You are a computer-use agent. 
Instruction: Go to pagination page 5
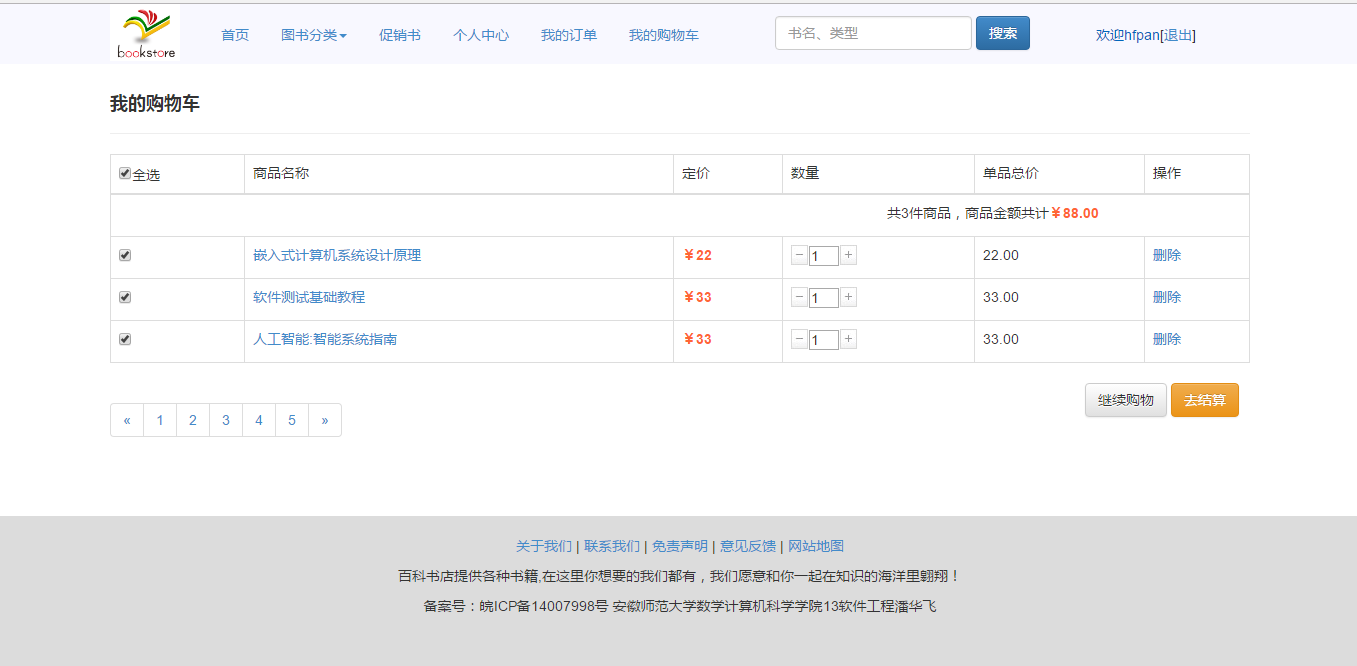(x=292, y=420)
